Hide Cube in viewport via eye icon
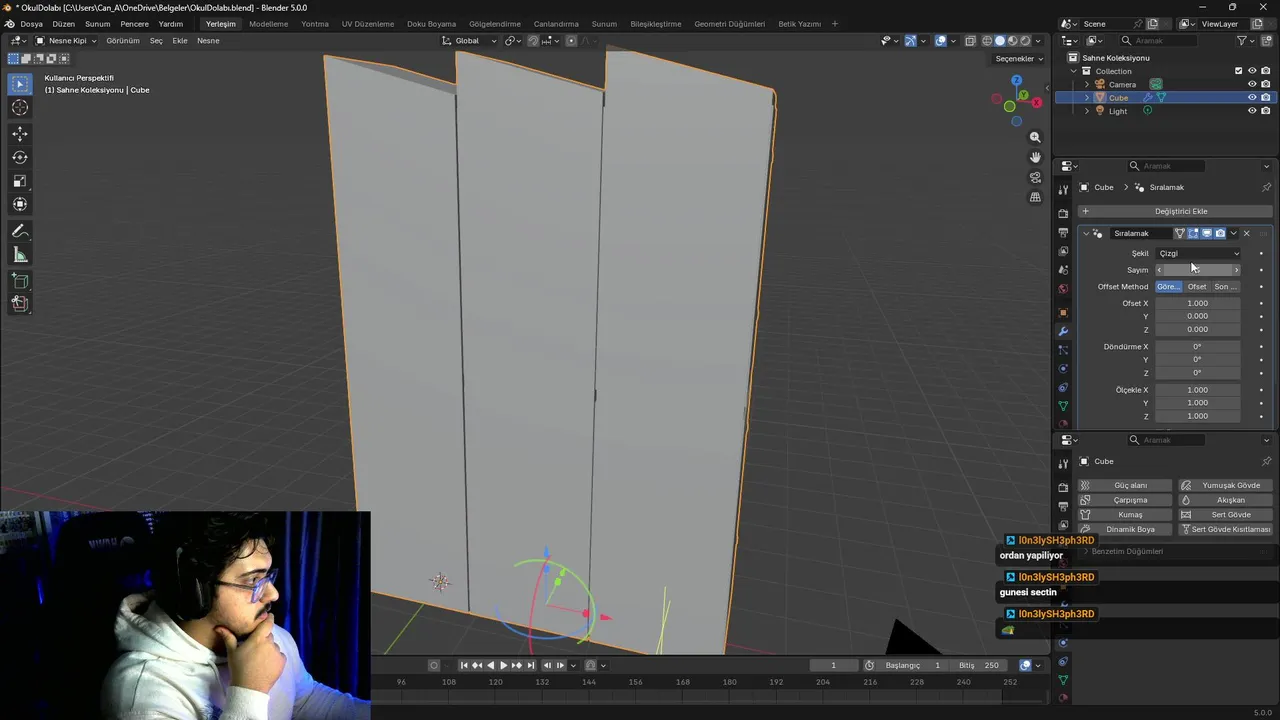Viewport: 1280px width, 720px height. 1251,98
